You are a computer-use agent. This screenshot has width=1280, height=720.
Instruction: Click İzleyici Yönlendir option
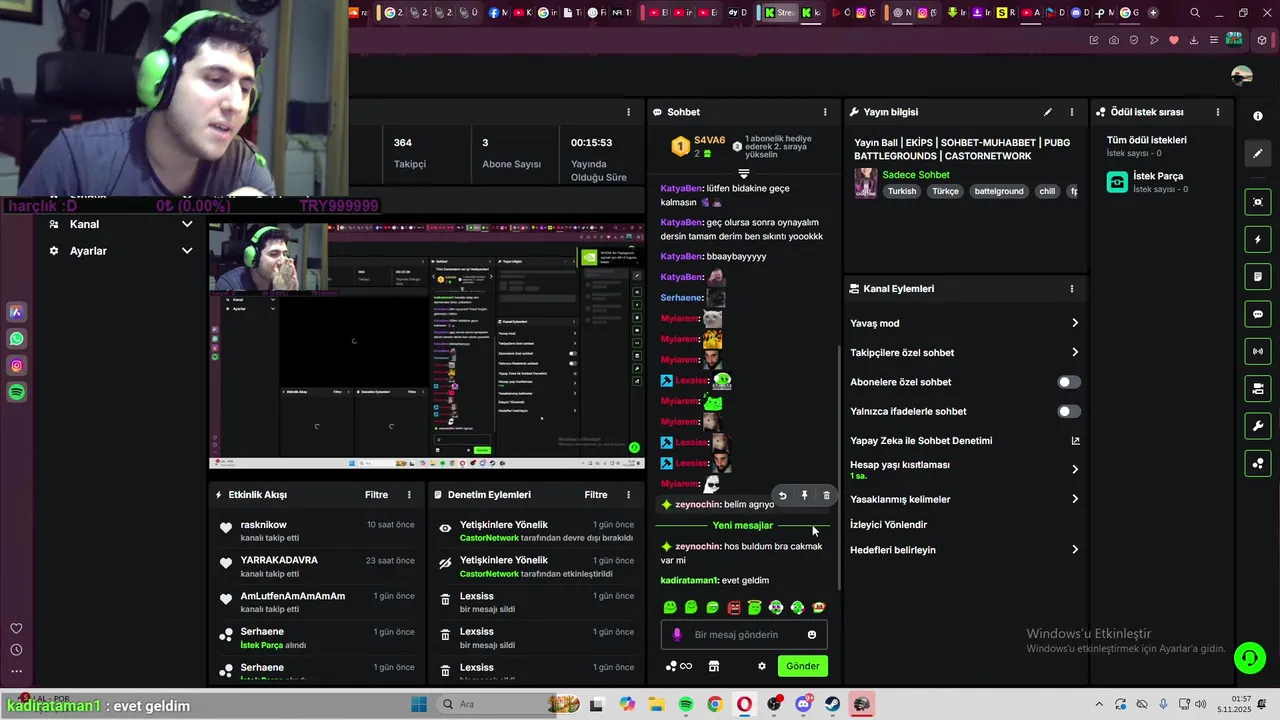889,525
